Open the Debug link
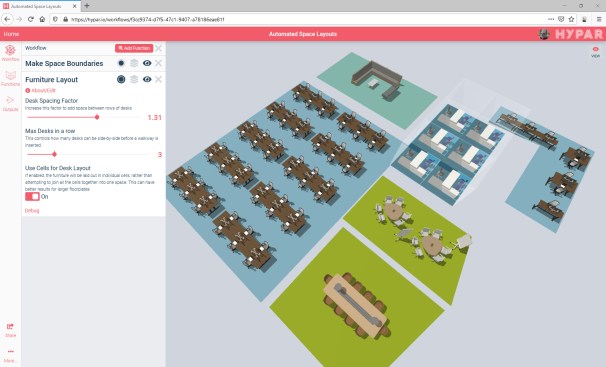This screenshot has height=367, width=606. tap(32, 211)
